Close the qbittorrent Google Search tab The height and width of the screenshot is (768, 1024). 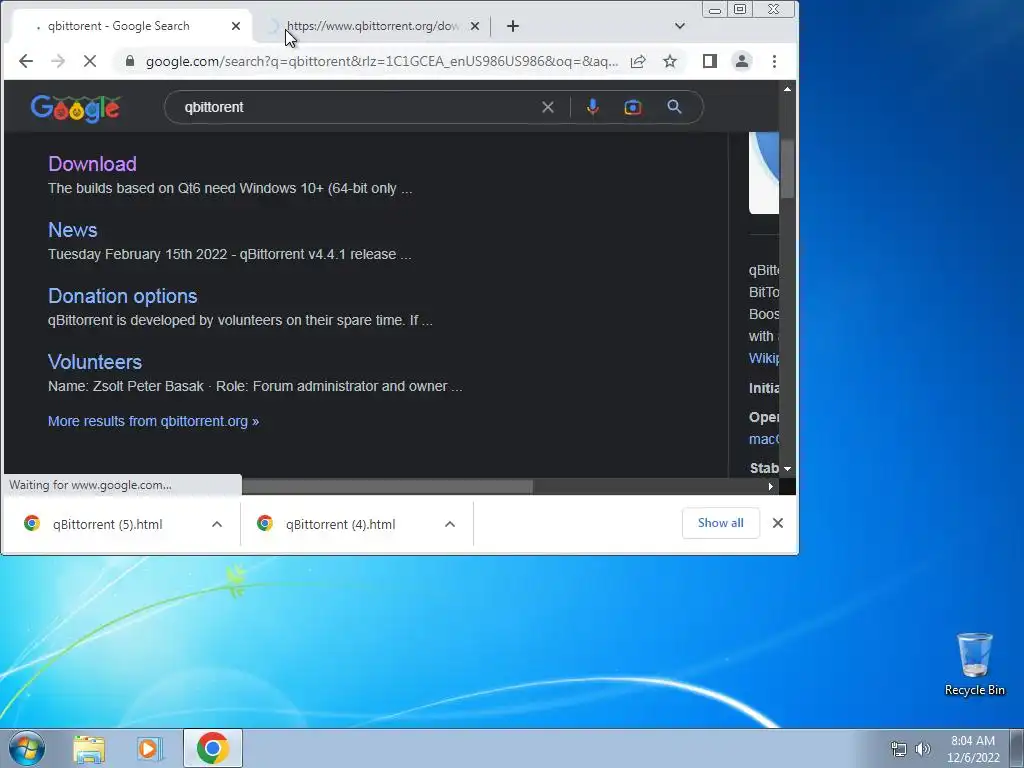coord(236,26)
